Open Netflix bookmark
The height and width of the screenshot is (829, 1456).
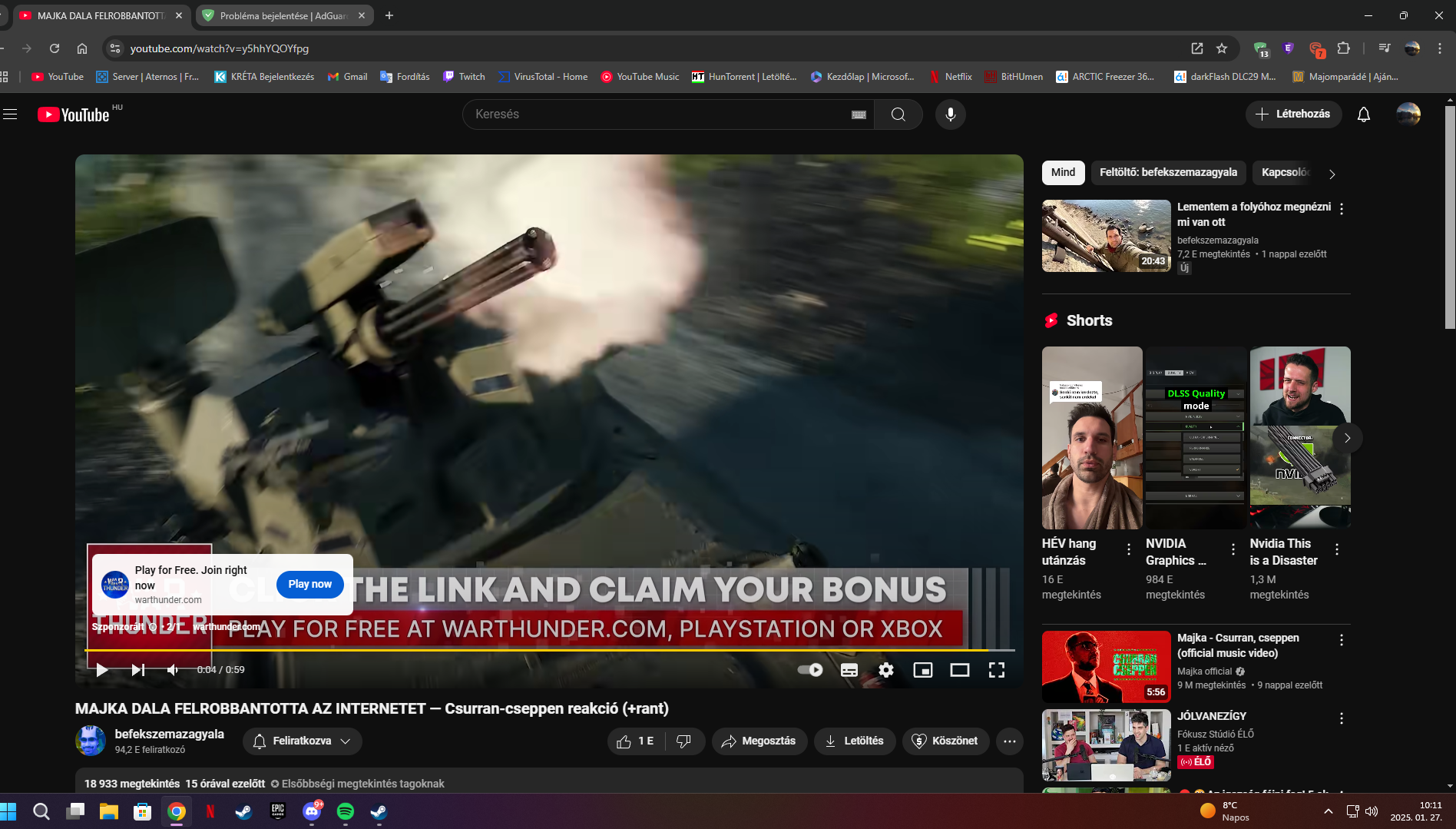(951, 77)
